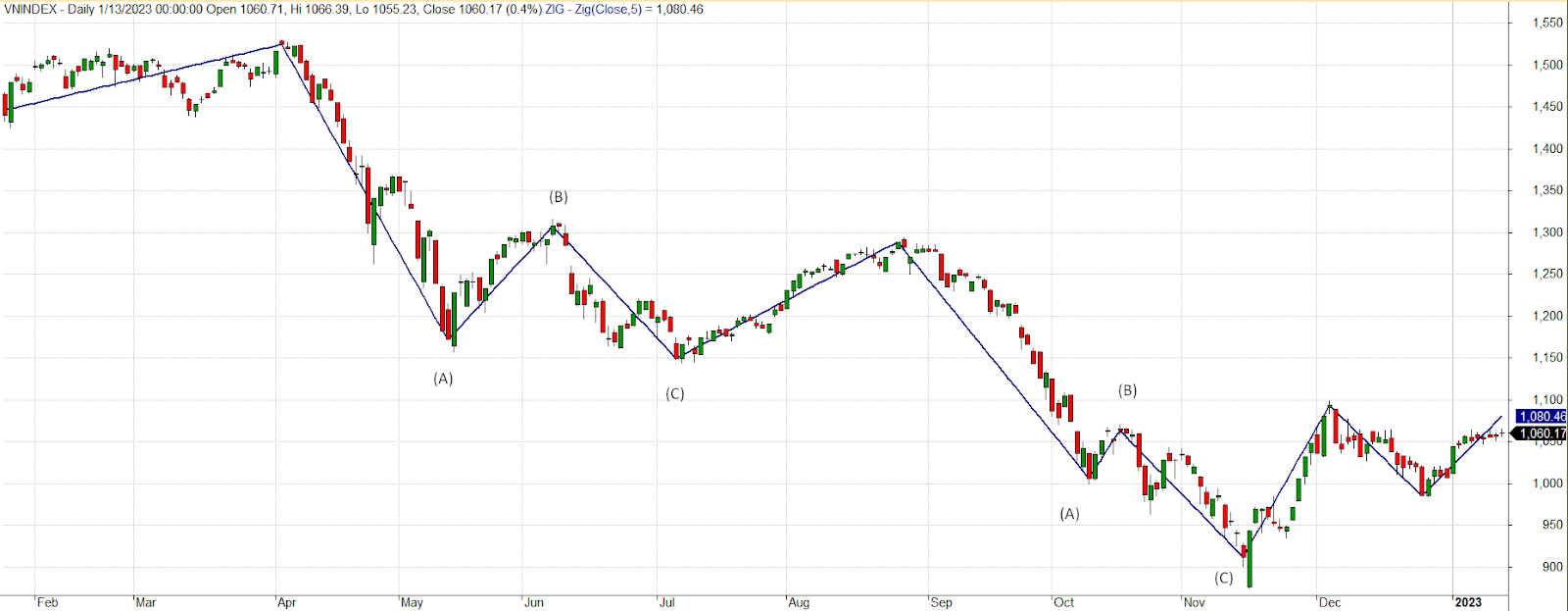Click the (B) wave label above the June peak
1568x611 pixels.
pyautogui.click(x=558, y=197)
